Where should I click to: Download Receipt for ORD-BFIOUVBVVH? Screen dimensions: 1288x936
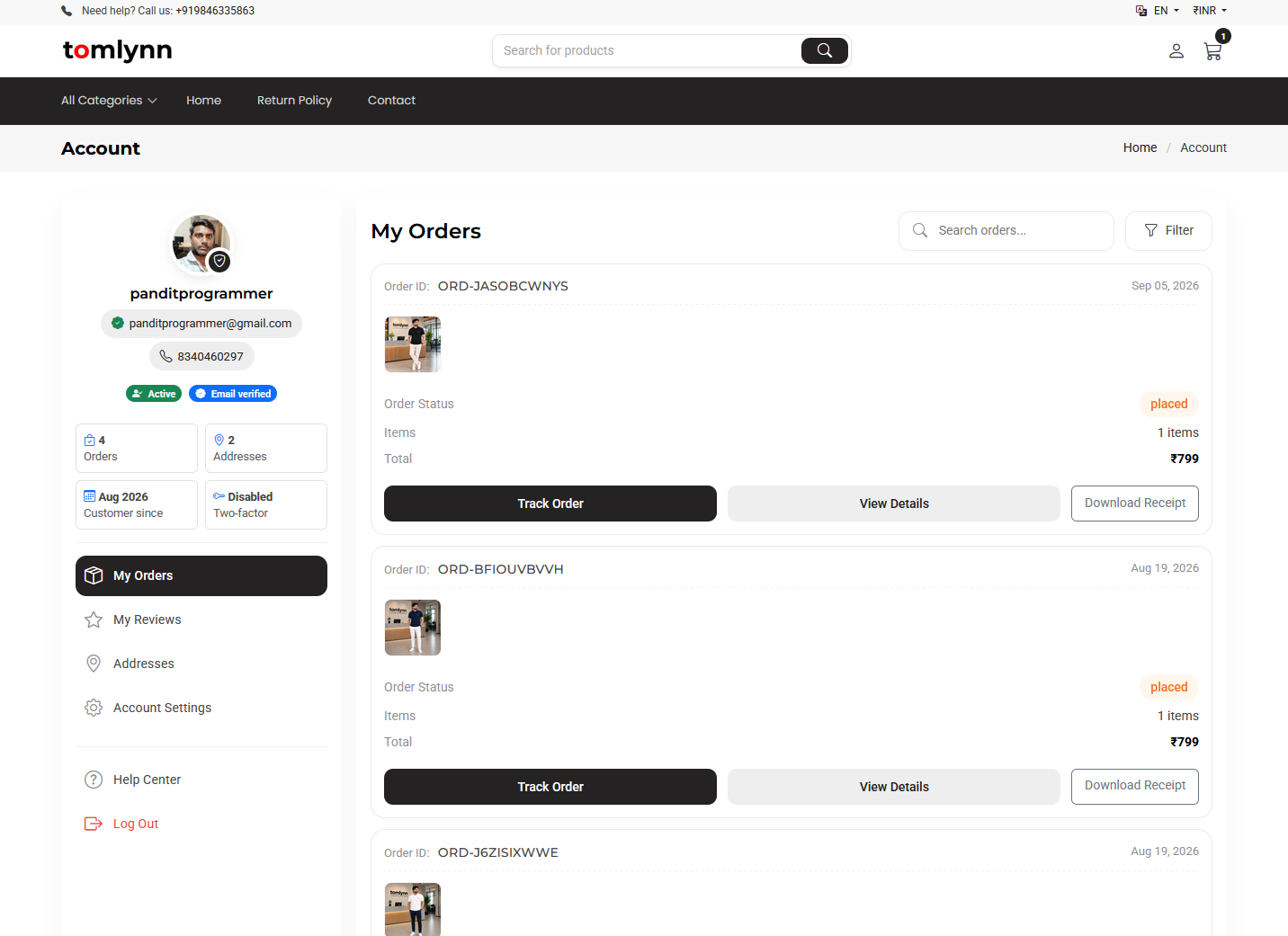[x=1135, y=787]
